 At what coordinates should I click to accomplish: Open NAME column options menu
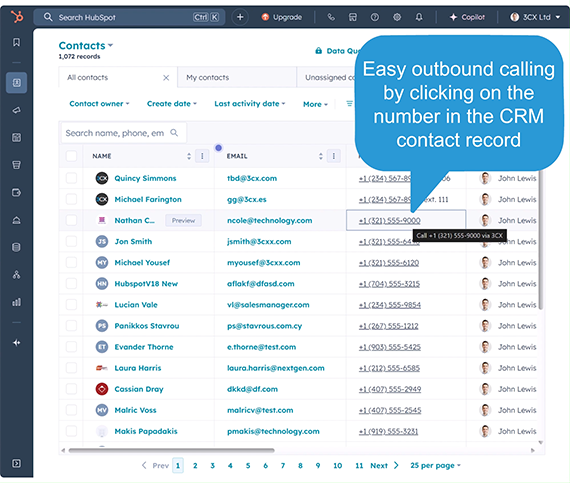pyautogui.click(x=202, y=156)
